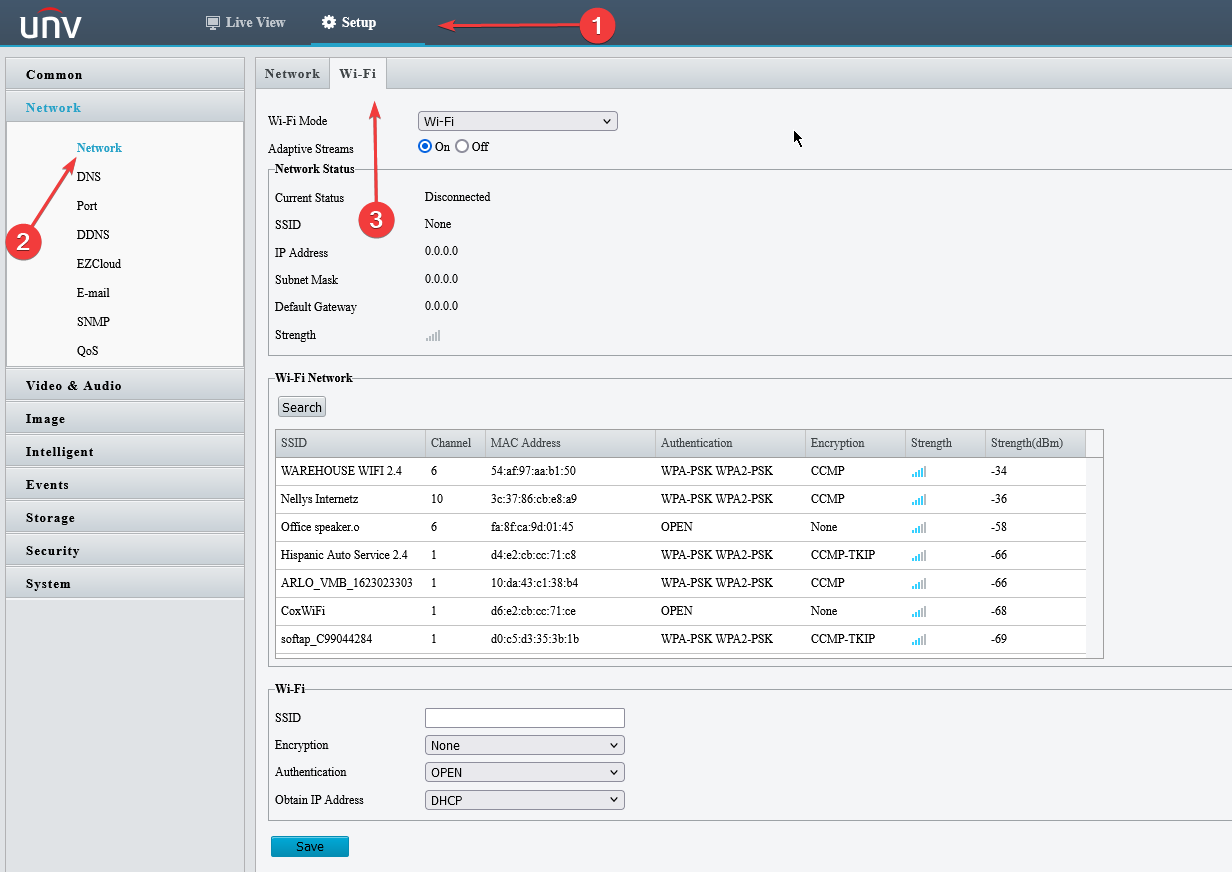This screenshot has height=872, width=1232.
Task: Click the Live View monitor icon
Action: [213, 22]
